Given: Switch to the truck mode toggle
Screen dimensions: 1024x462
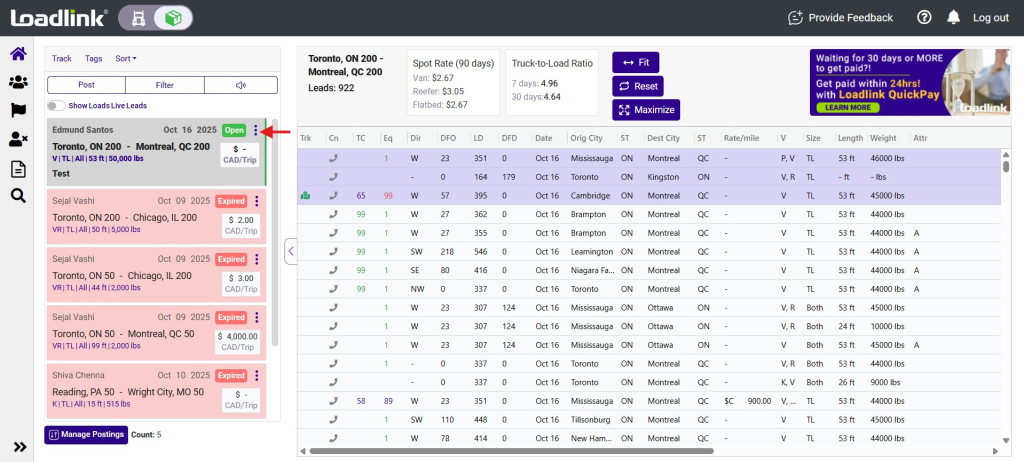Looking at the screenshot, I should pyautogui.click(x=139, y=17).
